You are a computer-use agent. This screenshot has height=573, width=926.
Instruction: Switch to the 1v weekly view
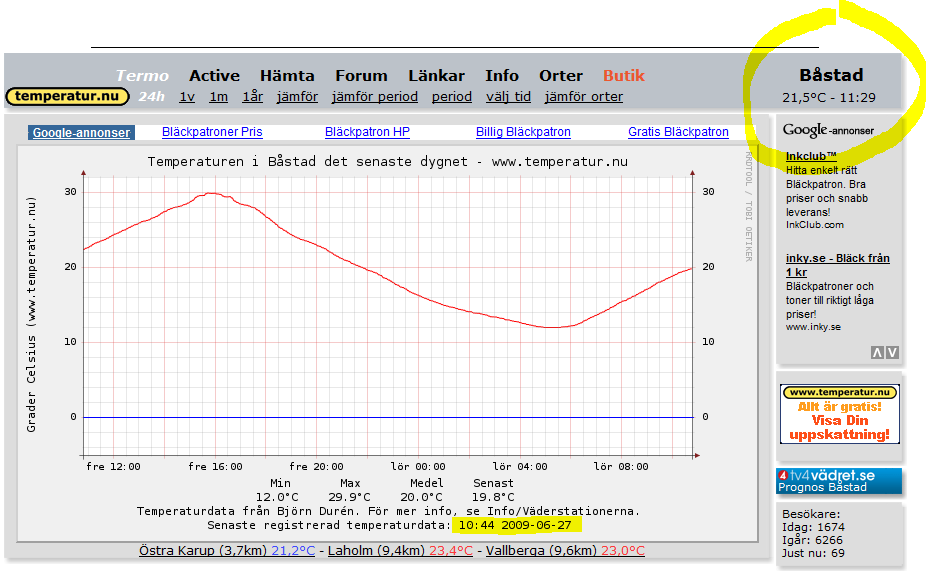(187, 97)
